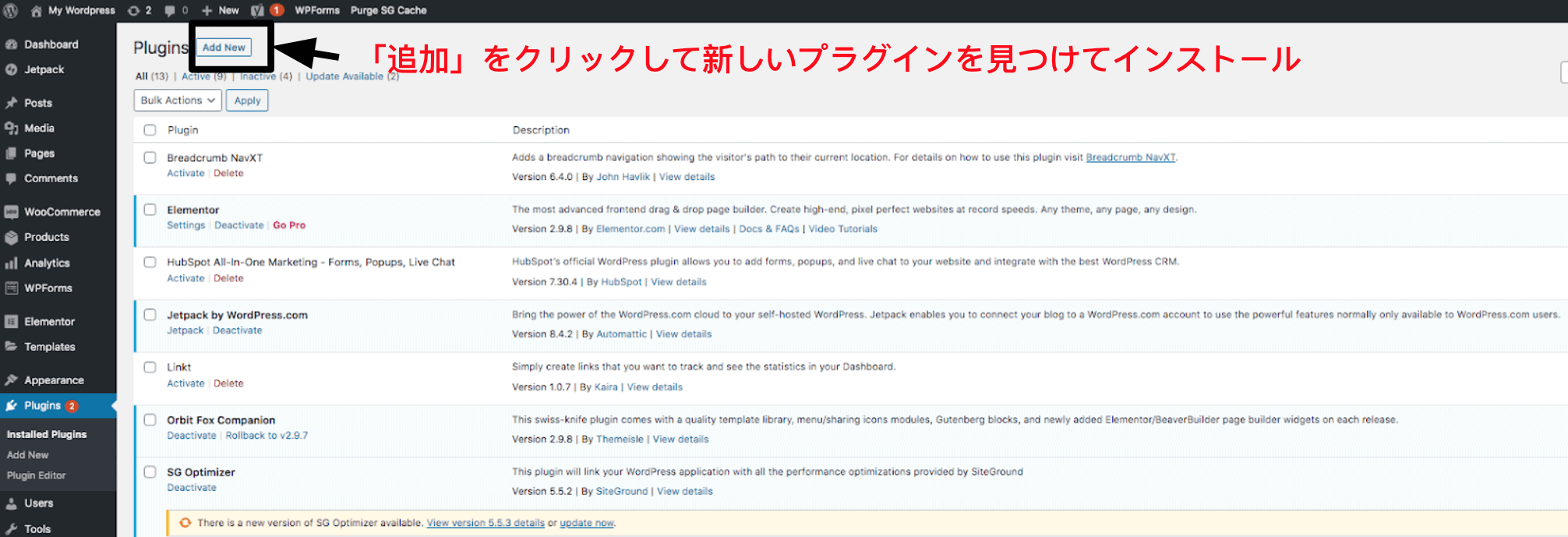Open the comments bubble icon in the admin bar

(x=170, y=11)
